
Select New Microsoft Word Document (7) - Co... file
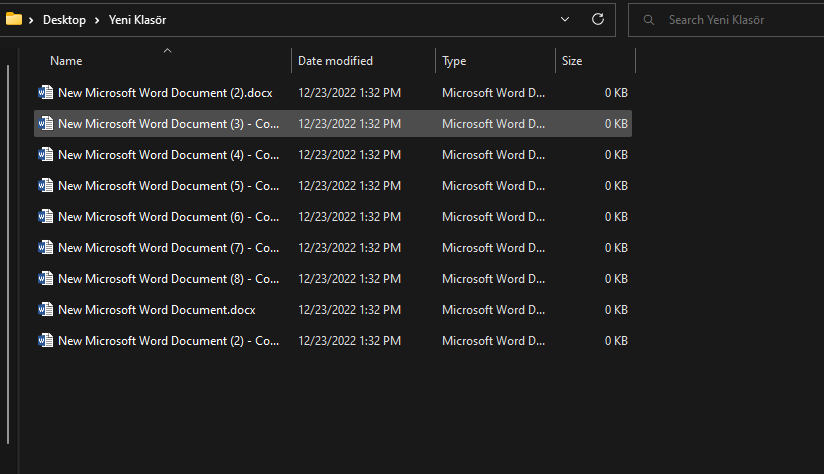169,248
